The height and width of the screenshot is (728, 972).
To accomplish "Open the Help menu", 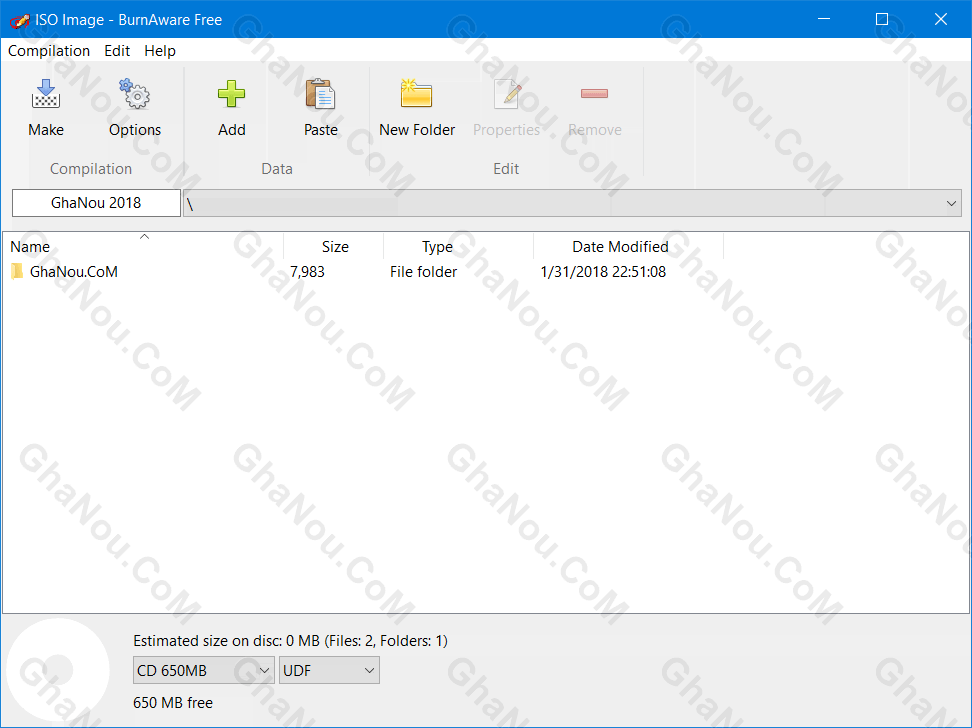I will pos(160,51).
